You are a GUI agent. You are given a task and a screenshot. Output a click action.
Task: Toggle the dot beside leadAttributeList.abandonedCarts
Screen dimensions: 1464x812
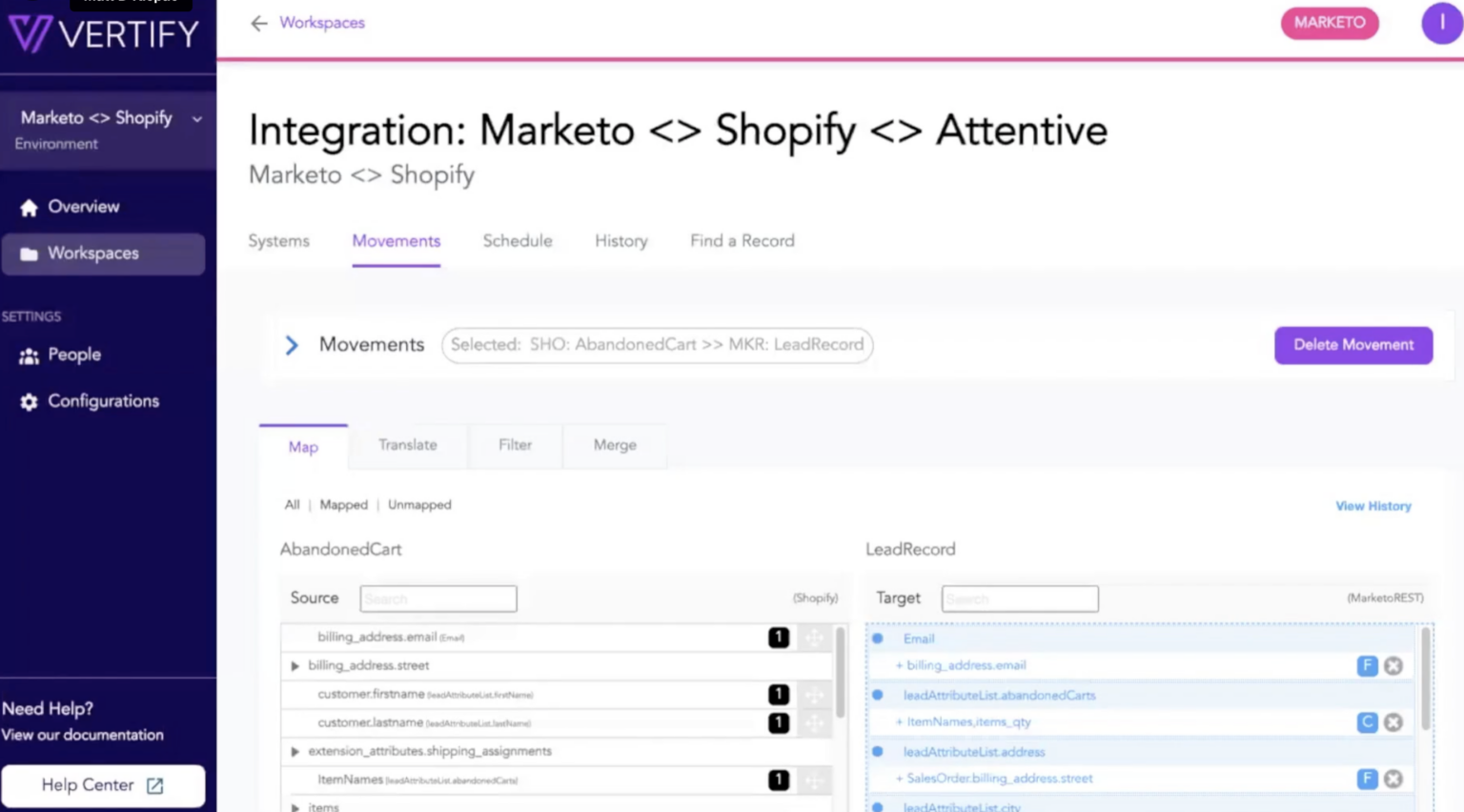tap(877, 695)
